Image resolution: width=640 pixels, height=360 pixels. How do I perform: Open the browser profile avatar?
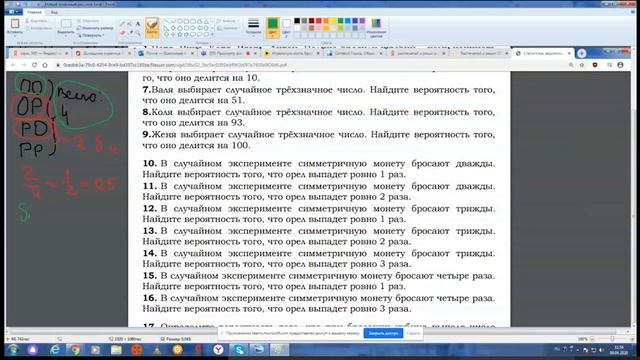[620, 65]
